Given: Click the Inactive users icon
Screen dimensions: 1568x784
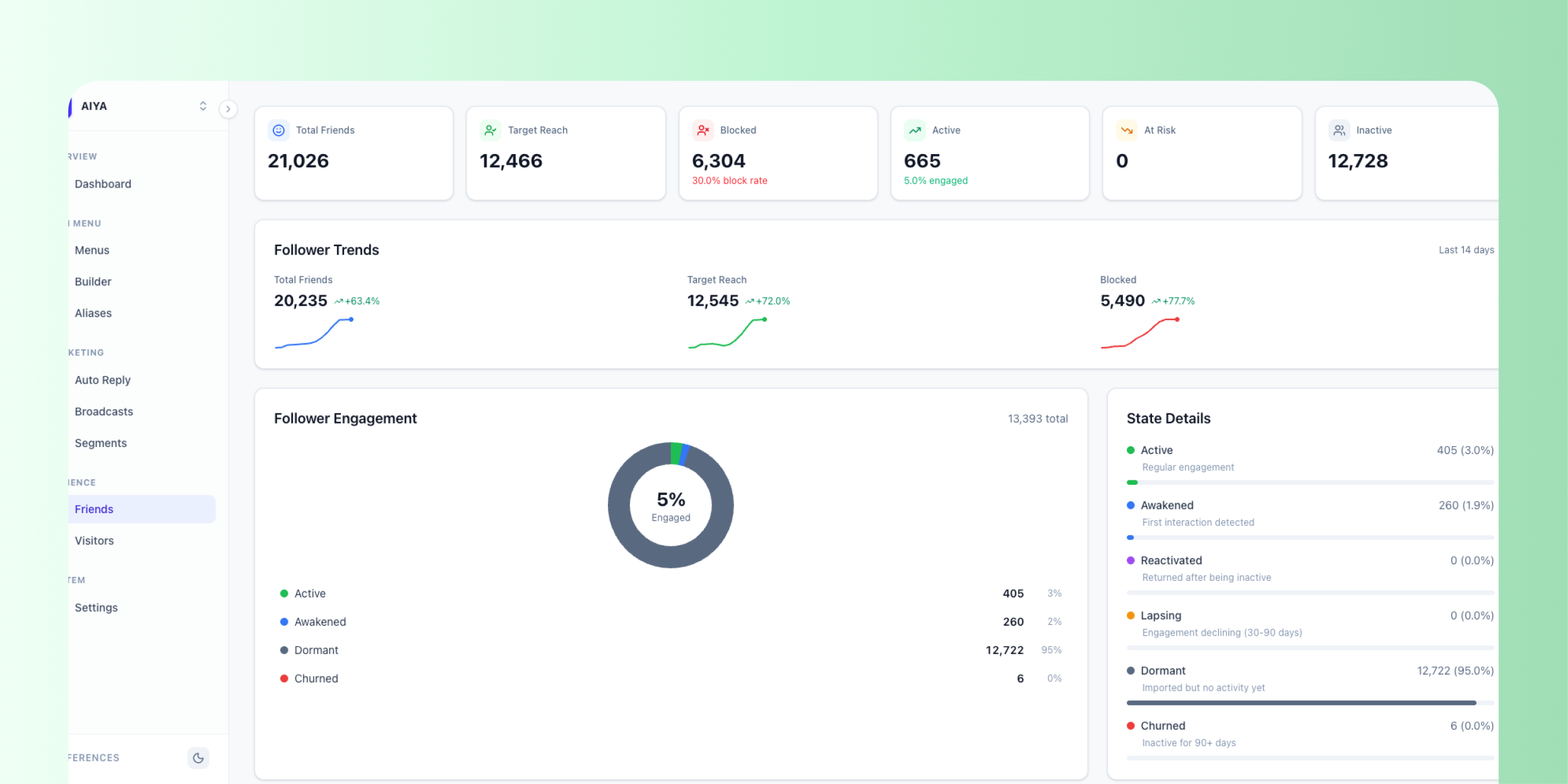Looking at the screenshot, I should pyautogui.click(x=1339, y=130).
